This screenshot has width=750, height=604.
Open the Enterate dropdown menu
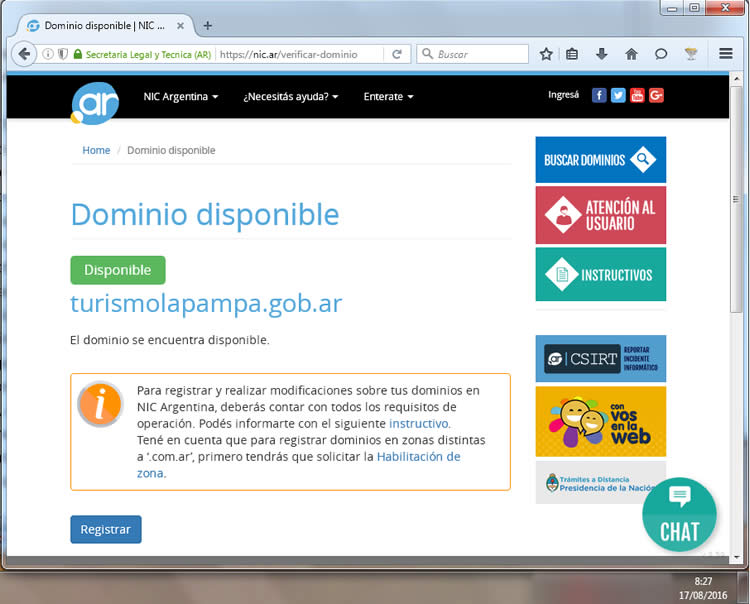tap(388, 97)
